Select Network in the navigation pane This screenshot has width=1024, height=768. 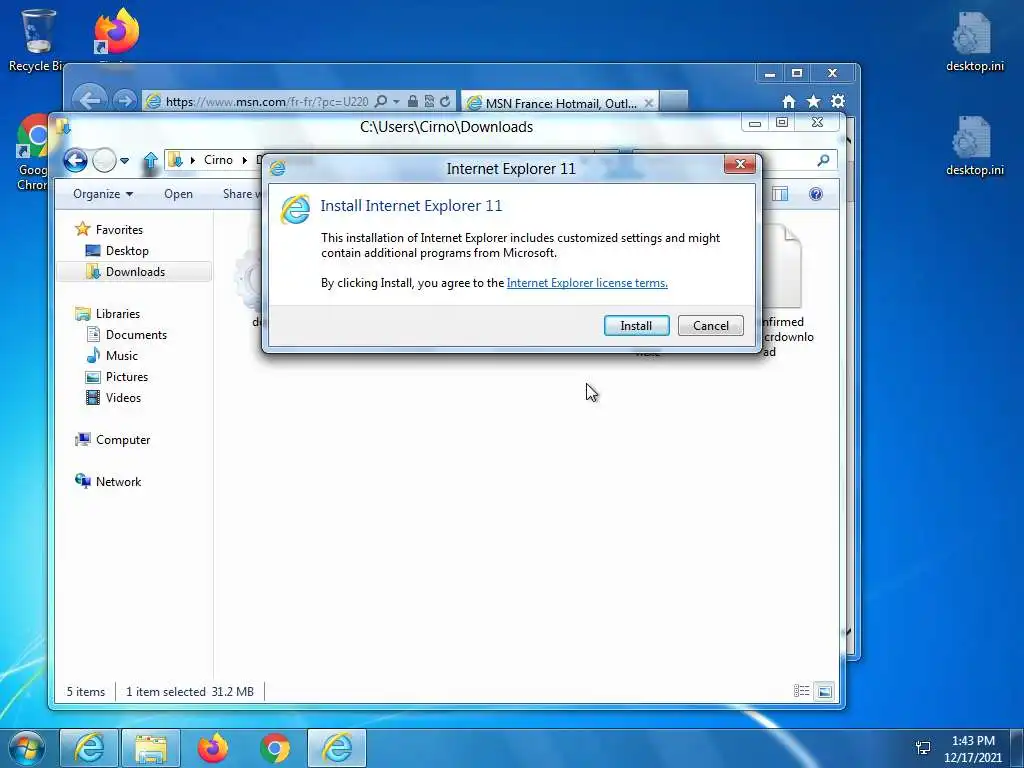point(118,481)
